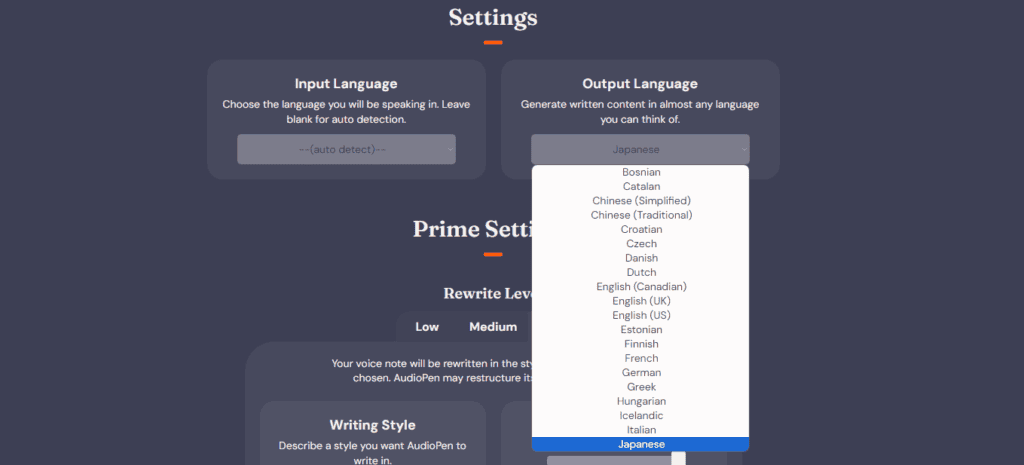Select highlighted Japanese option
The height and width of the screenshot is (465, 1024).
point(641,445)
